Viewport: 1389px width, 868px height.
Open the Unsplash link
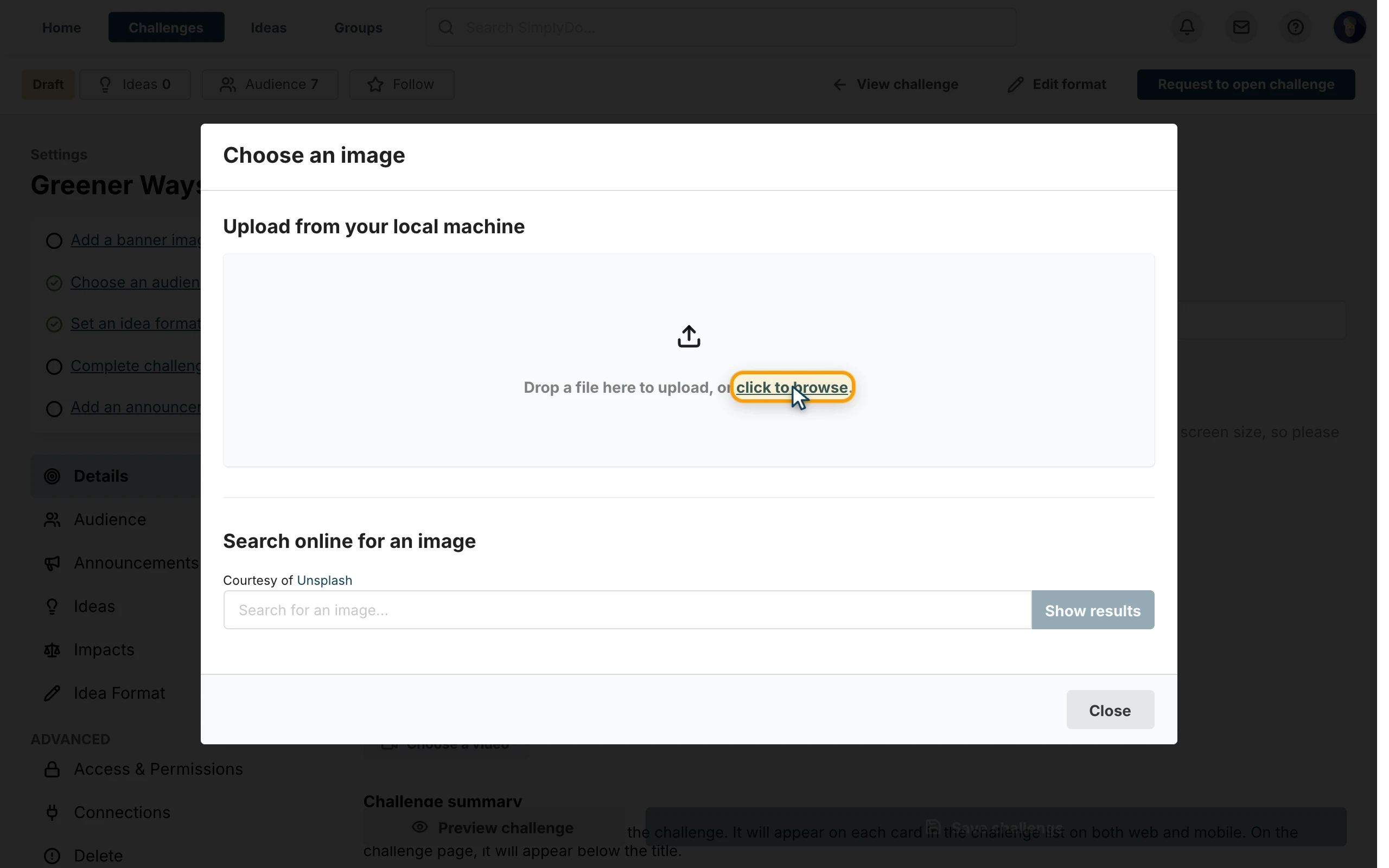click(x=324, y=580)
